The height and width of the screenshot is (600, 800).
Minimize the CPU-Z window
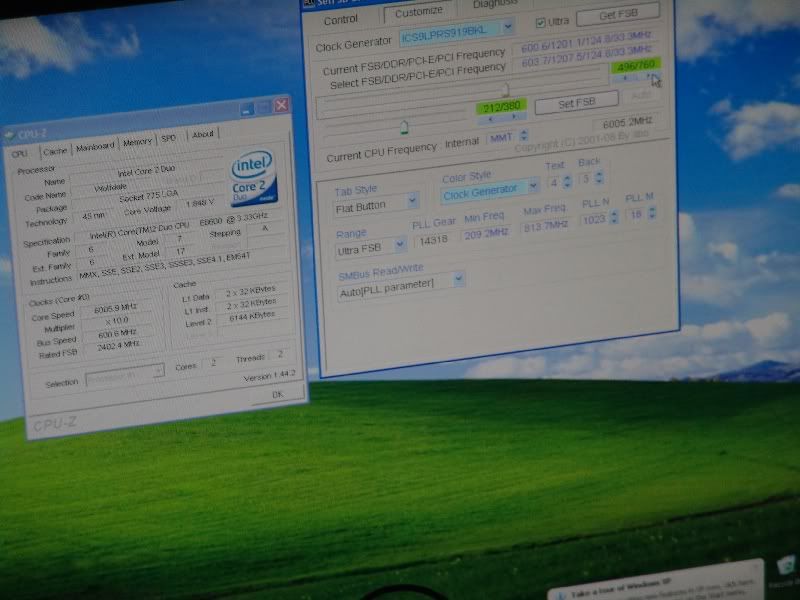click(x=246, y=108)
